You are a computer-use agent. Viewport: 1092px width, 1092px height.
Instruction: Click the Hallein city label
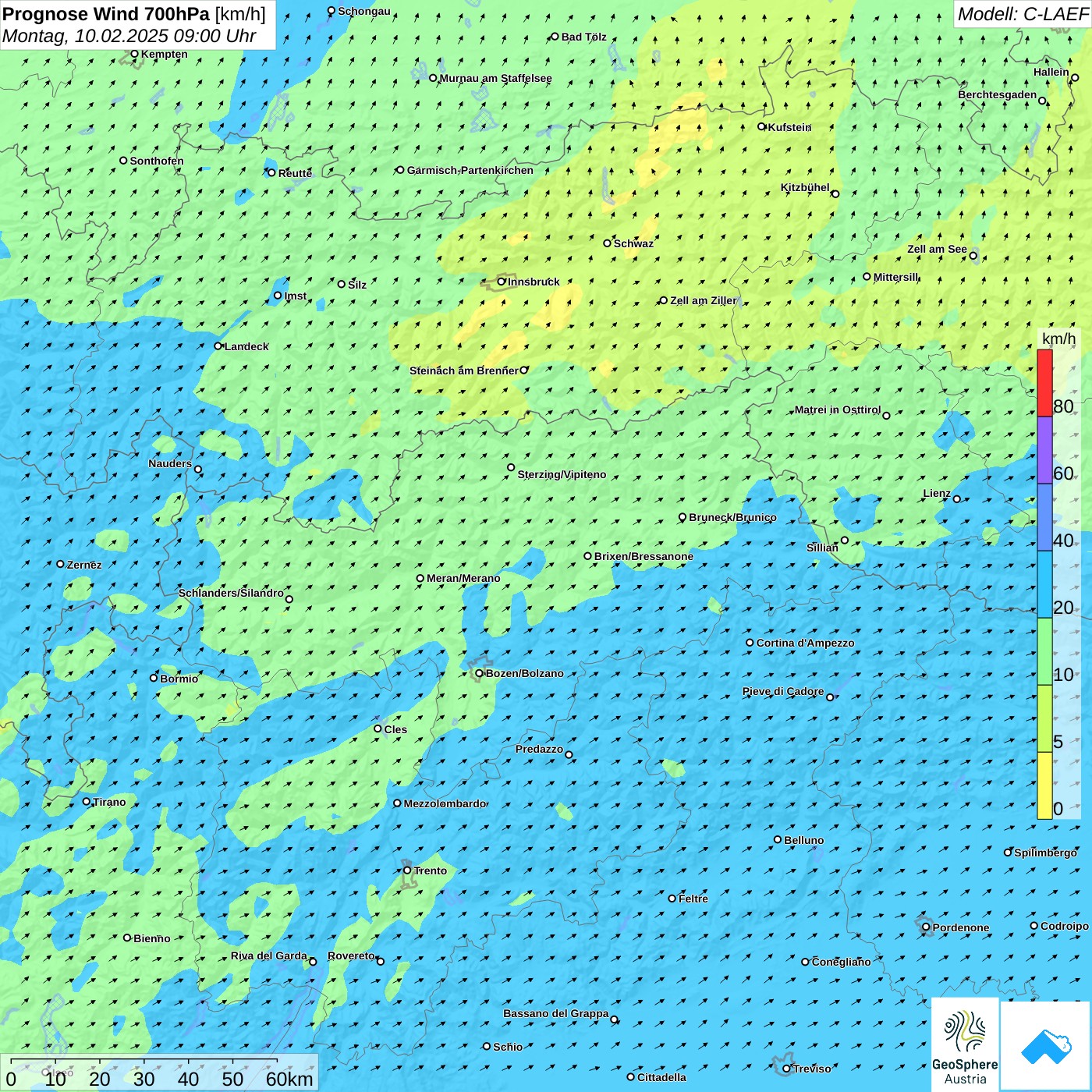point(1051,72)
